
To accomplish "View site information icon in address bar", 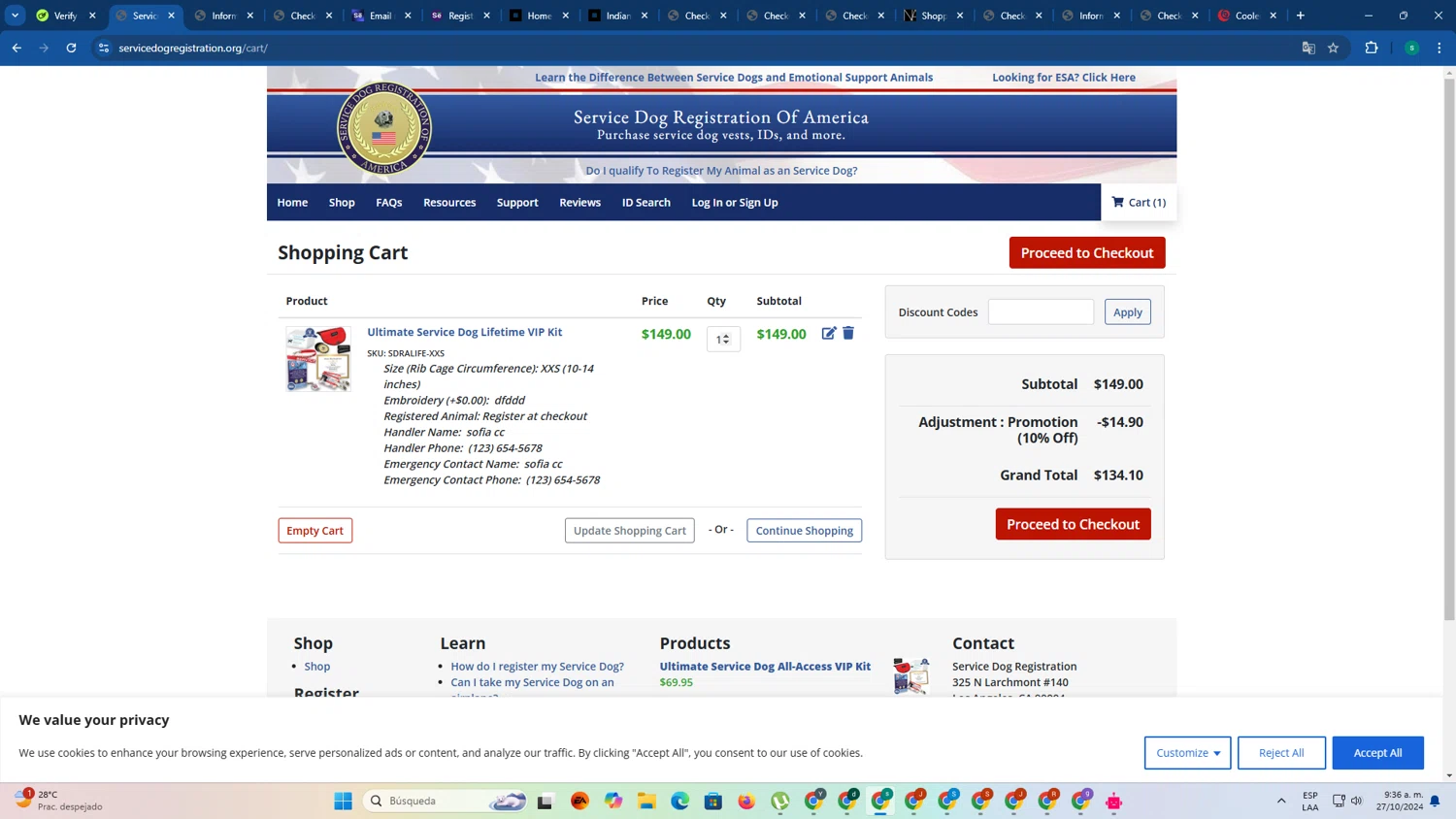I will coord(104,48).
